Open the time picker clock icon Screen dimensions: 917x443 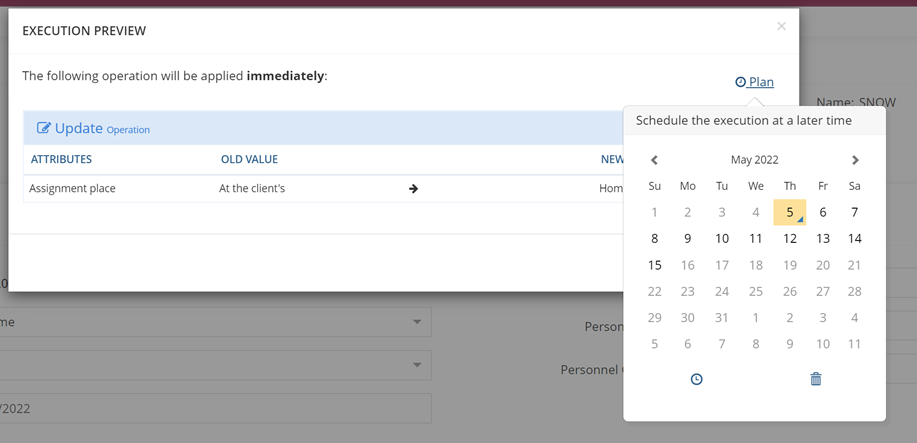tap(697, 379)
